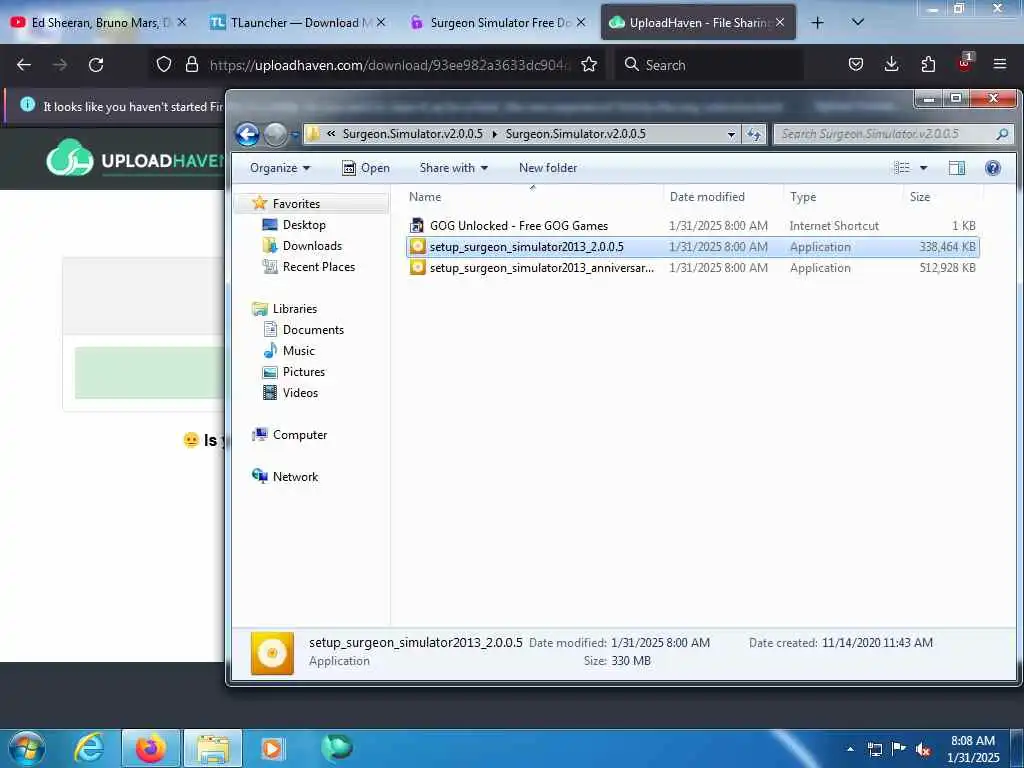Switch to the TLauncher — Download tab
Image resolution: width=1024 pixels, height=768 pixels.
click(298, 22)
